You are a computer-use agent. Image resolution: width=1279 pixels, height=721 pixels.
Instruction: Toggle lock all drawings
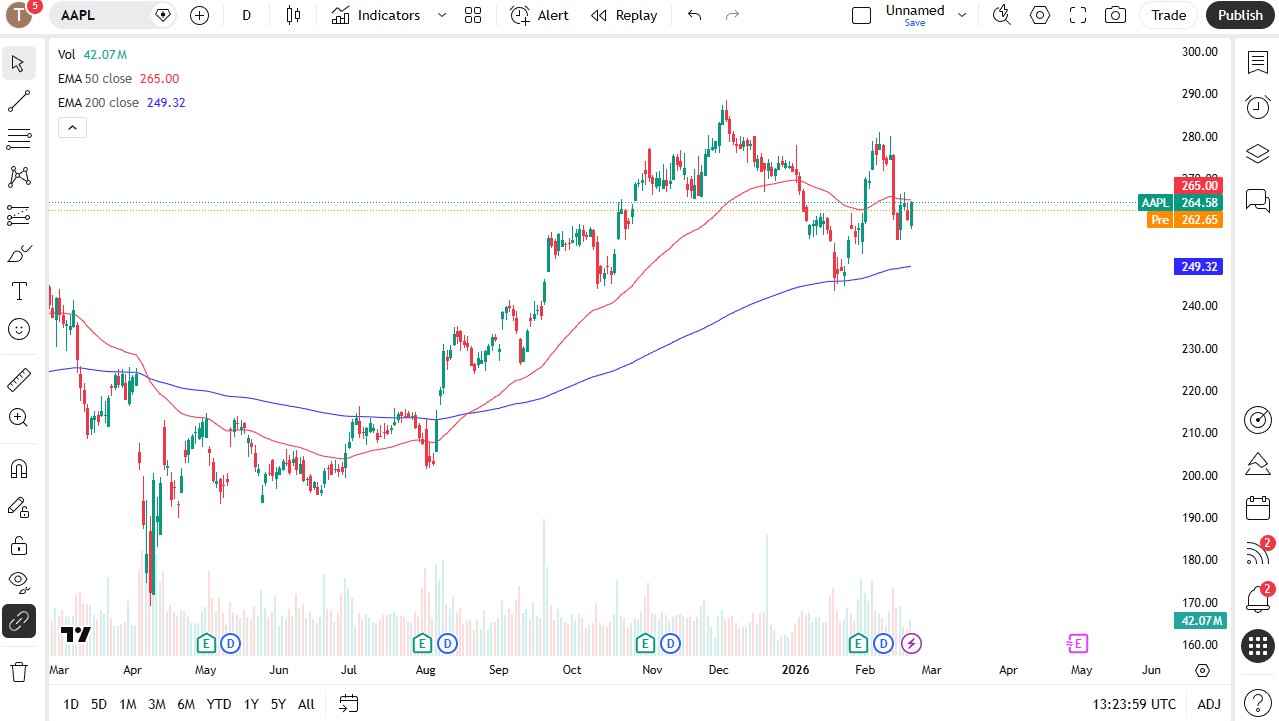click(x=18, y=545)
